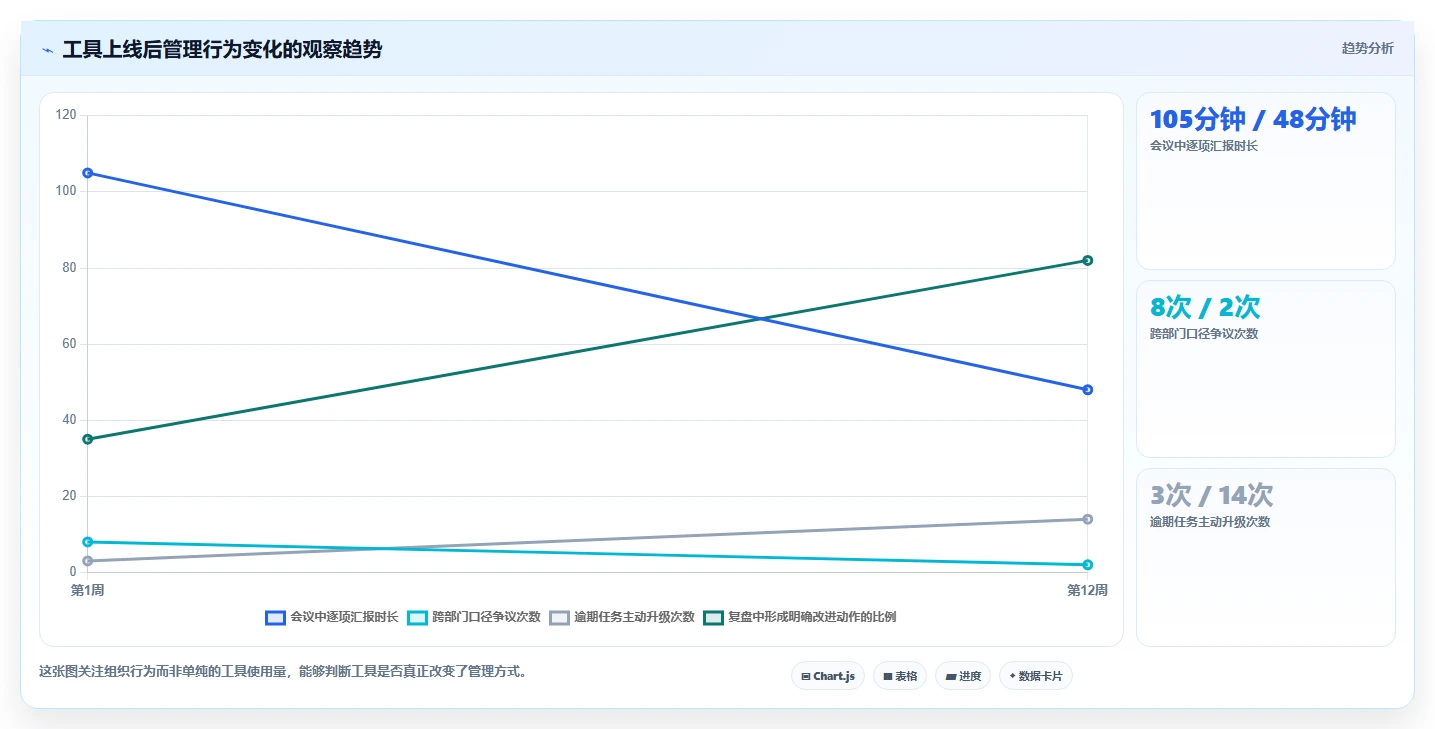
Task: Click the y-axis label 80
Action: click(70, 268)
